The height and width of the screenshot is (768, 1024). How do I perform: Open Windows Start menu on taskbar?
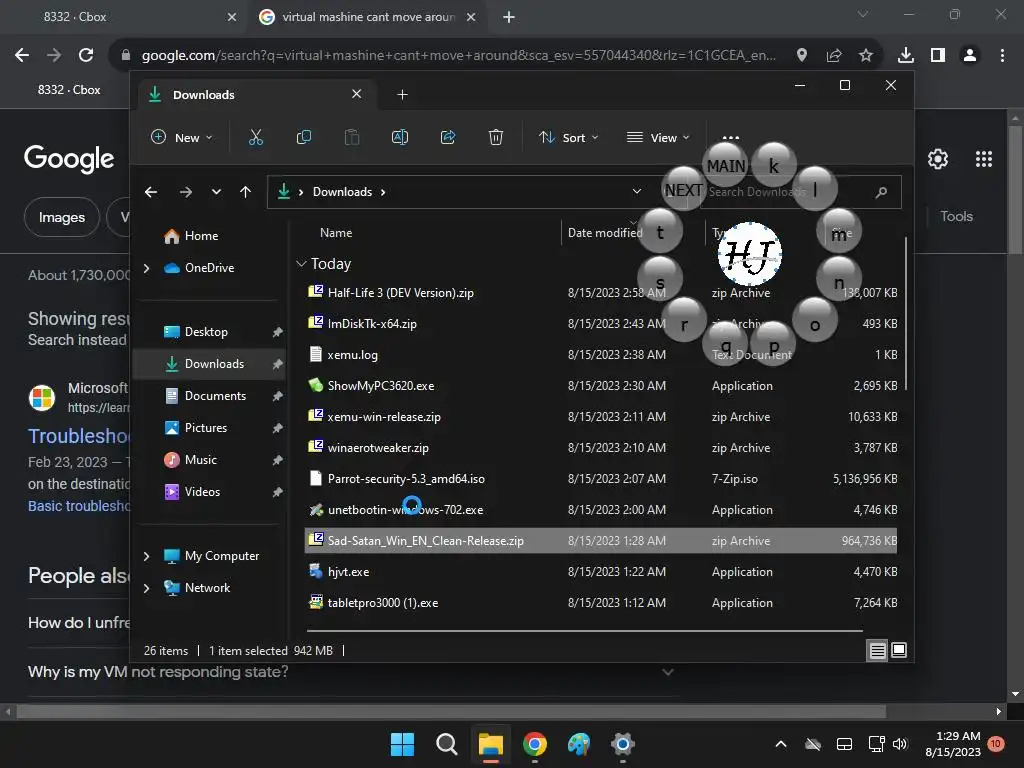[402, 744]
